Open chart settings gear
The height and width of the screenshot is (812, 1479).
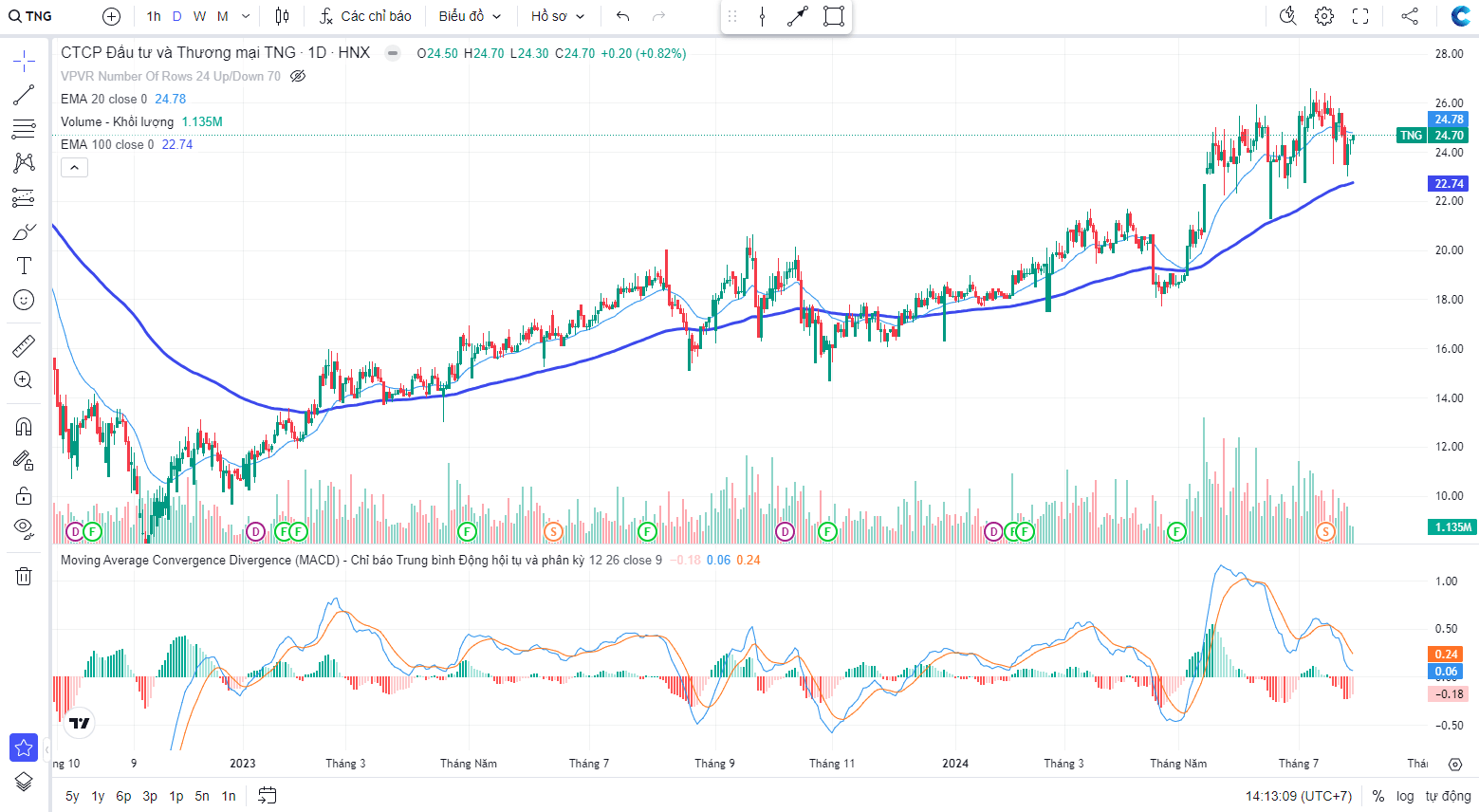[x=1324, y=16]
